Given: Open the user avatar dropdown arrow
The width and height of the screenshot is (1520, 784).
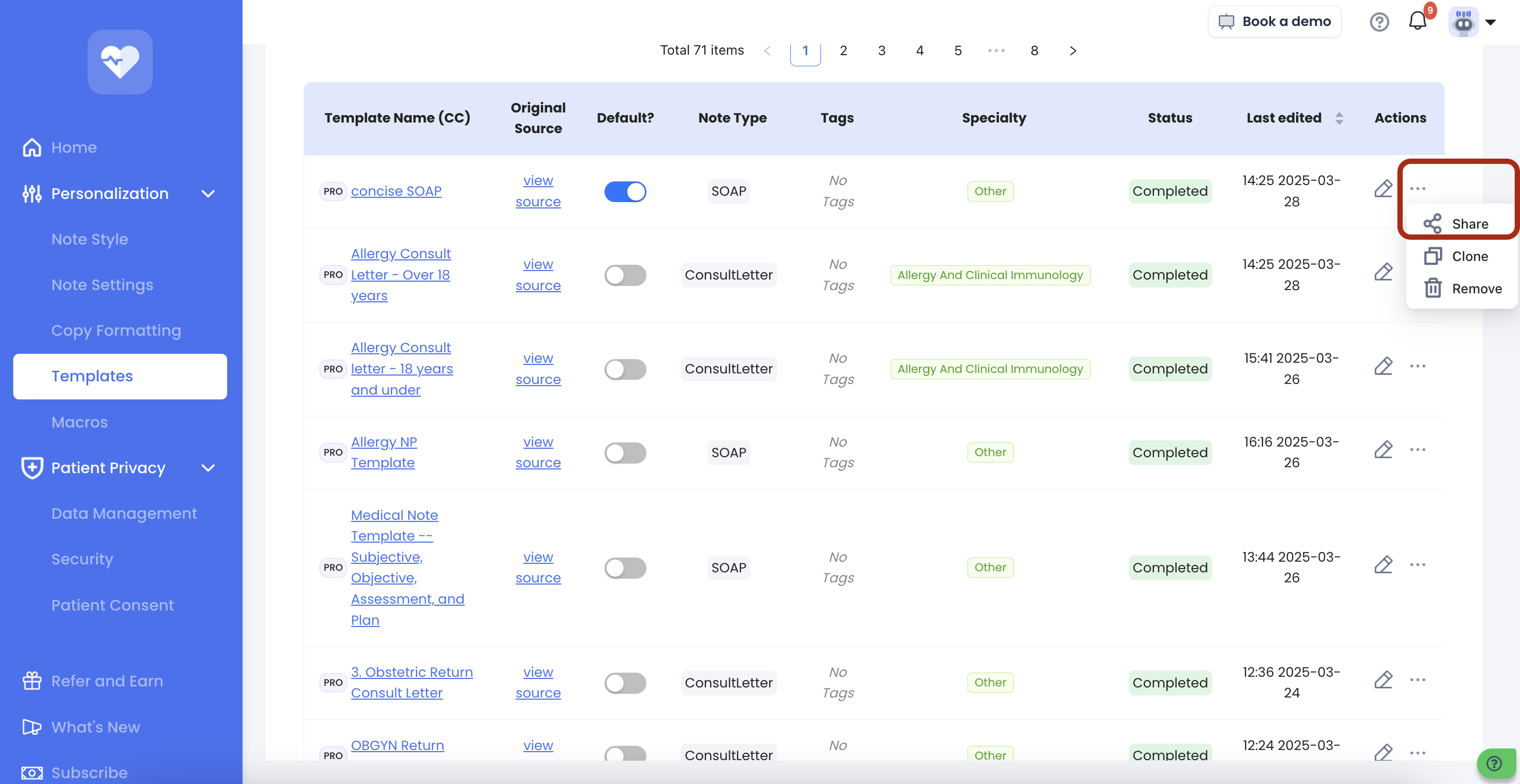Looking at the screenshot, I should click(1490, 22).
